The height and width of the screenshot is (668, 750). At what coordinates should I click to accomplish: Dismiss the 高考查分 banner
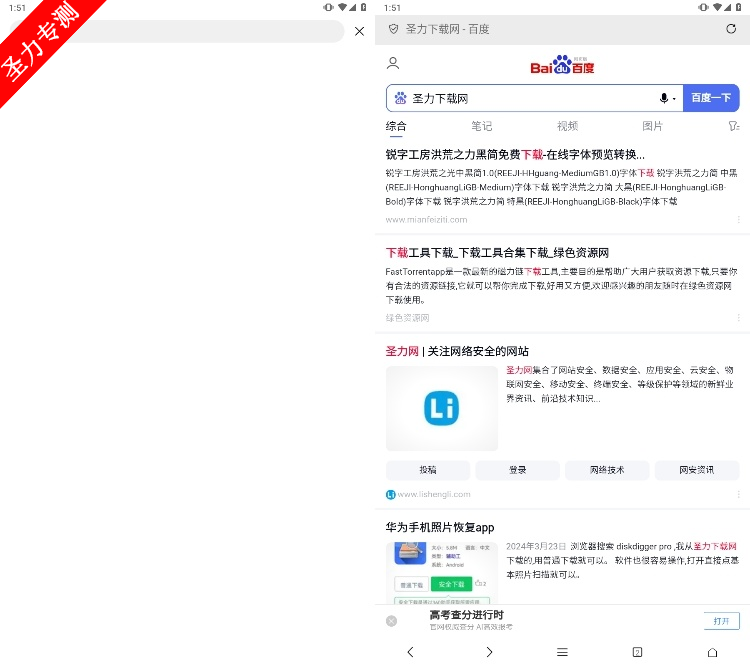click(391, 621)
